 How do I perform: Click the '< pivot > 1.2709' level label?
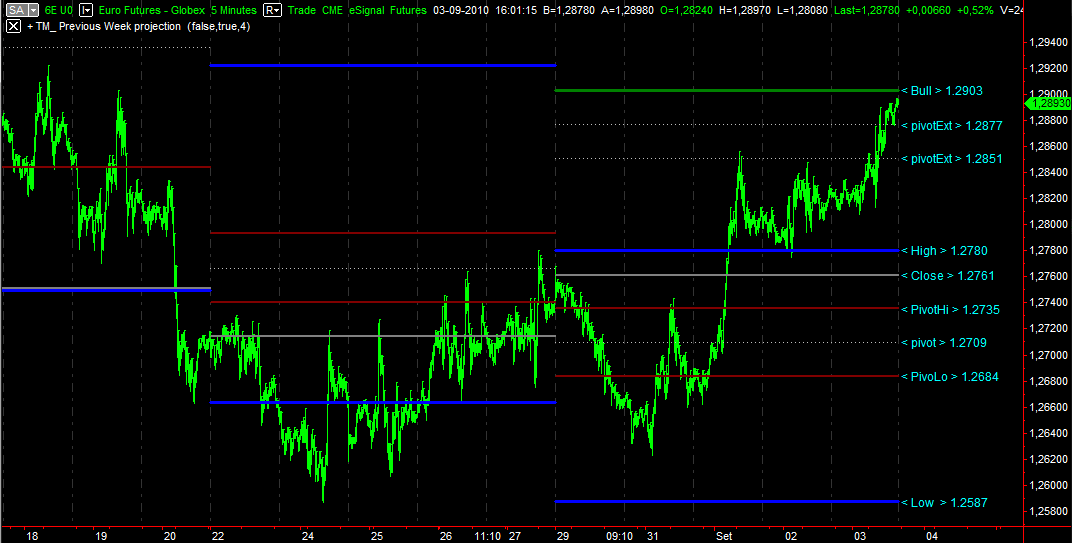[944, 343]
